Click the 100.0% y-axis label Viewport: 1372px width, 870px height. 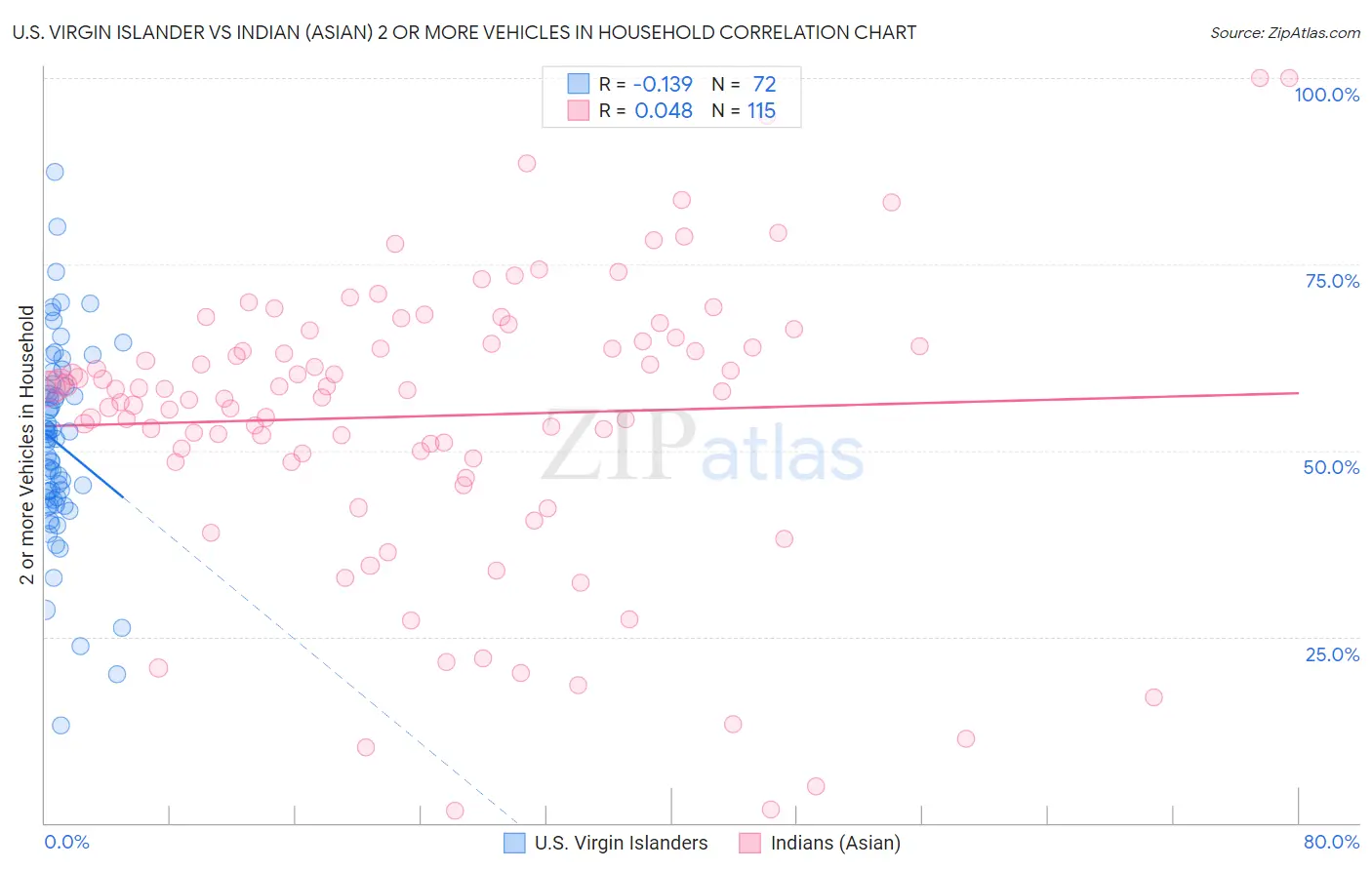point(1326,95)
